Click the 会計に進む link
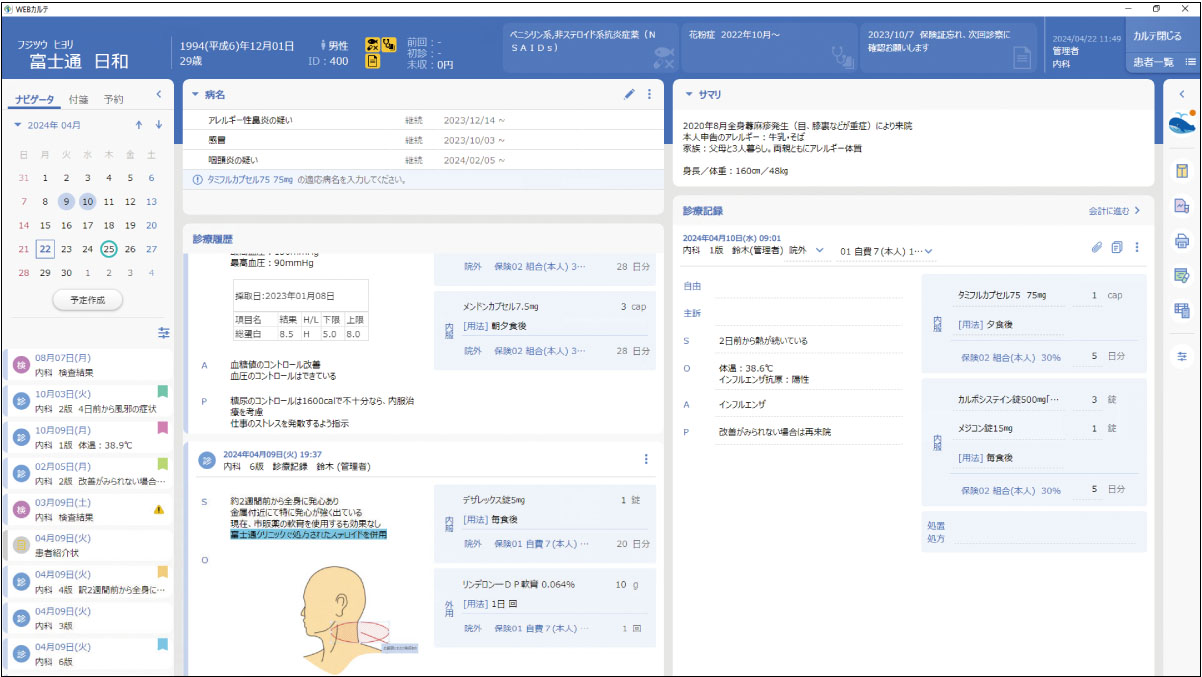Image resolution: width=1202 pixels, height=677 pixels. click(x=1114, y=211)
